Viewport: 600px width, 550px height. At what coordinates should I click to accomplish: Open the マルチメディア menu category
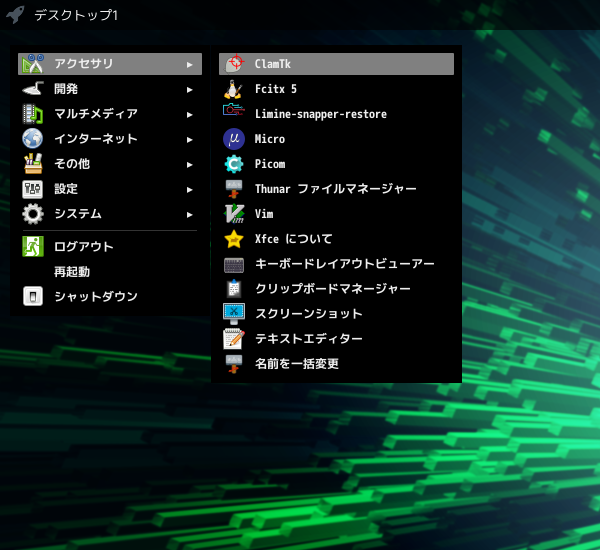pos(110,114)
